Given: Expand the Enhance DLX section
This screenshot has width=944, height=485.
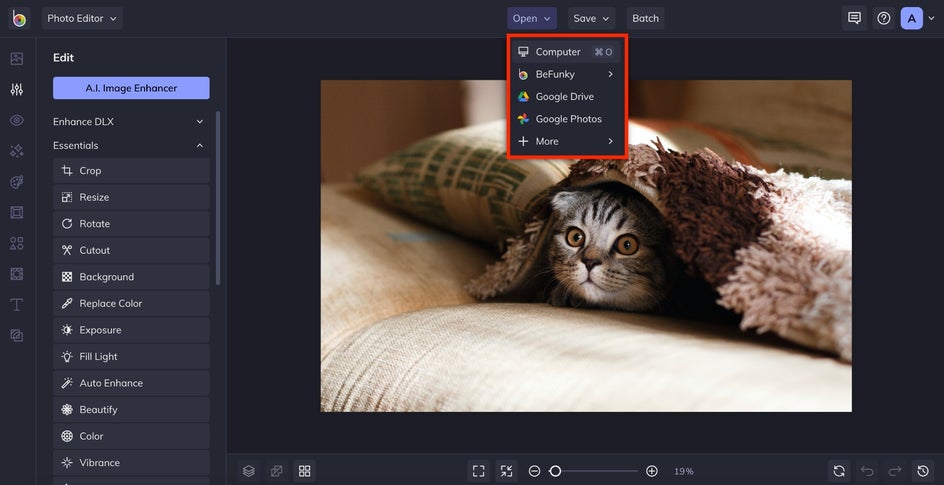Looking at the screenshot, I should (x=131, y=122).
